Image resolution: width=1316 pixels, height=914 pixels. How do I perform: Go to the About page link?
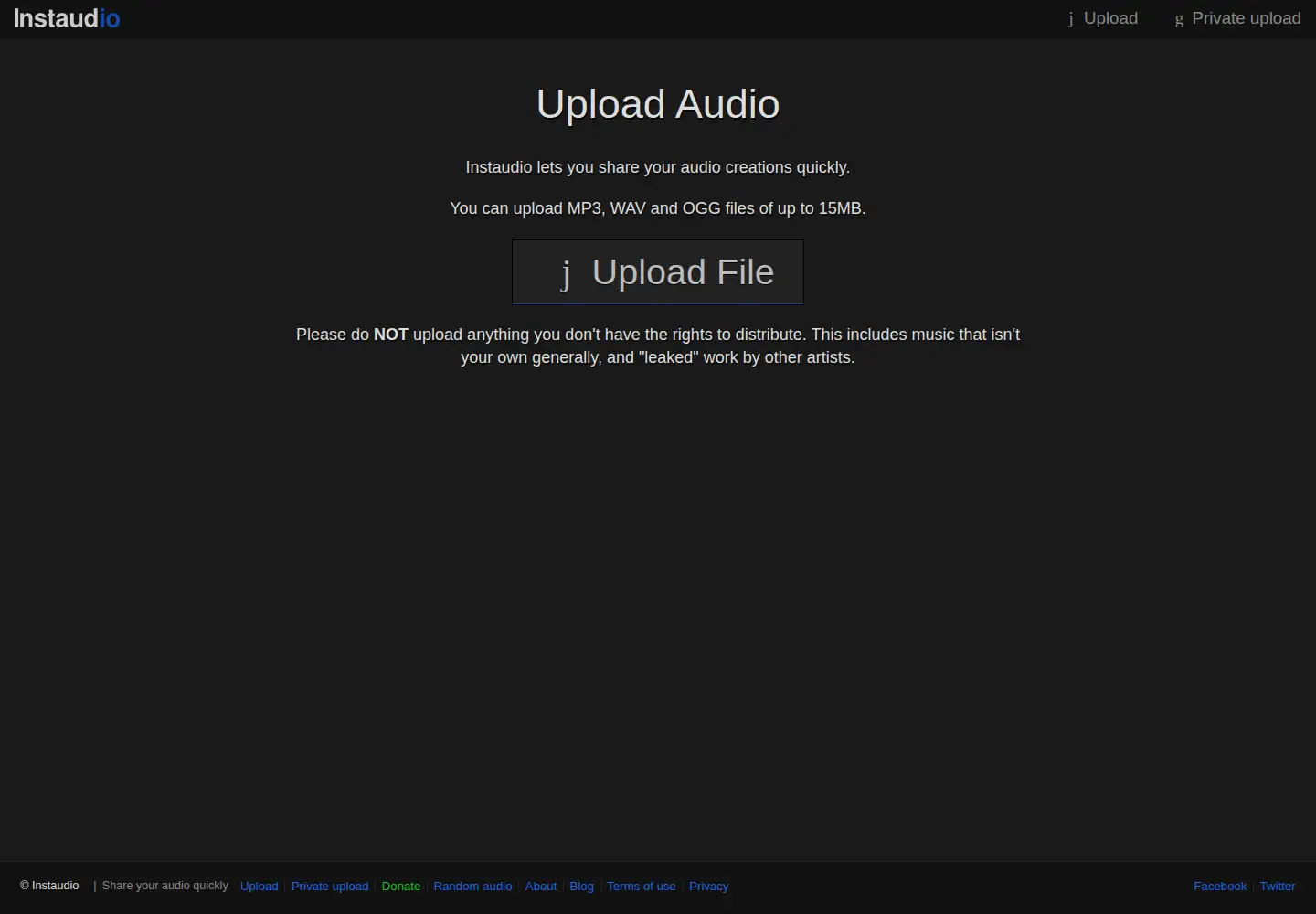click(541, 887)
